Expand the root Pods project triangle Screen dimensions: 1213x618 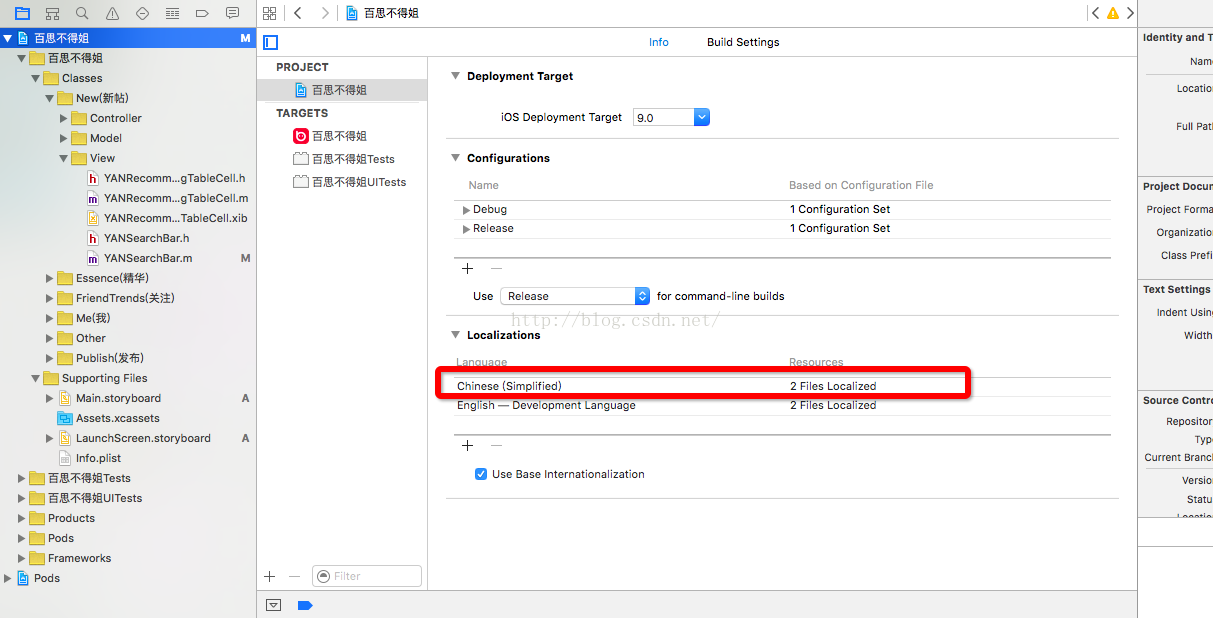[x=8, y=578]
